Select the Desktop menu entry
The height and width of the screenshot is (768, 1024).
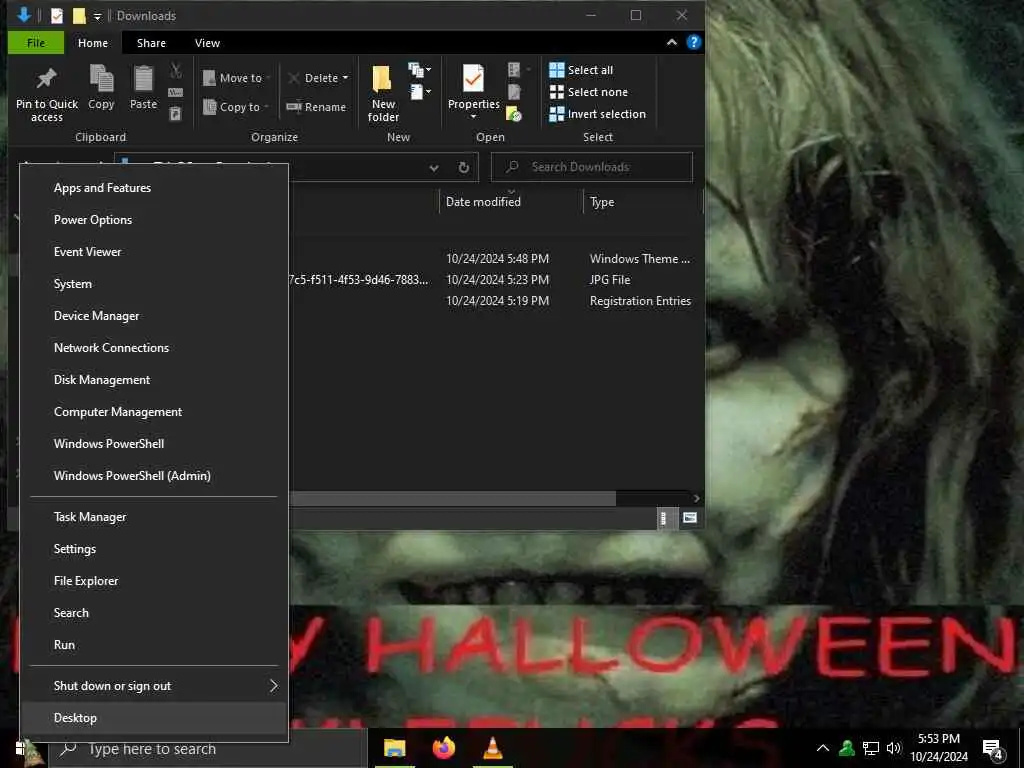pyautogui.click(x=154, y=718)
